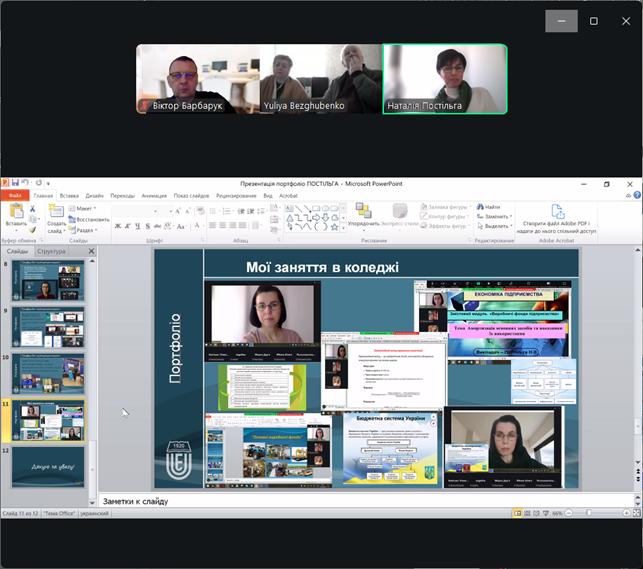Screen dimensions: 643x569
Task: Toggle center text alignment
Action: tap(223, 225)
